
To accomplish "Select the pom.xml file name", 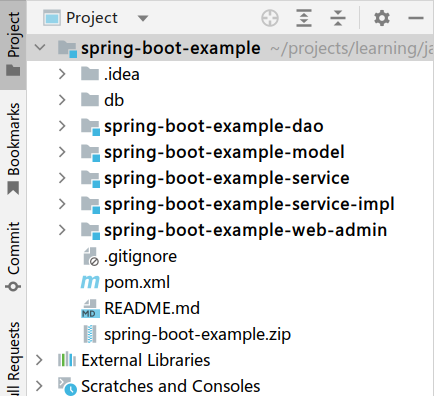I will pos(137,283).
